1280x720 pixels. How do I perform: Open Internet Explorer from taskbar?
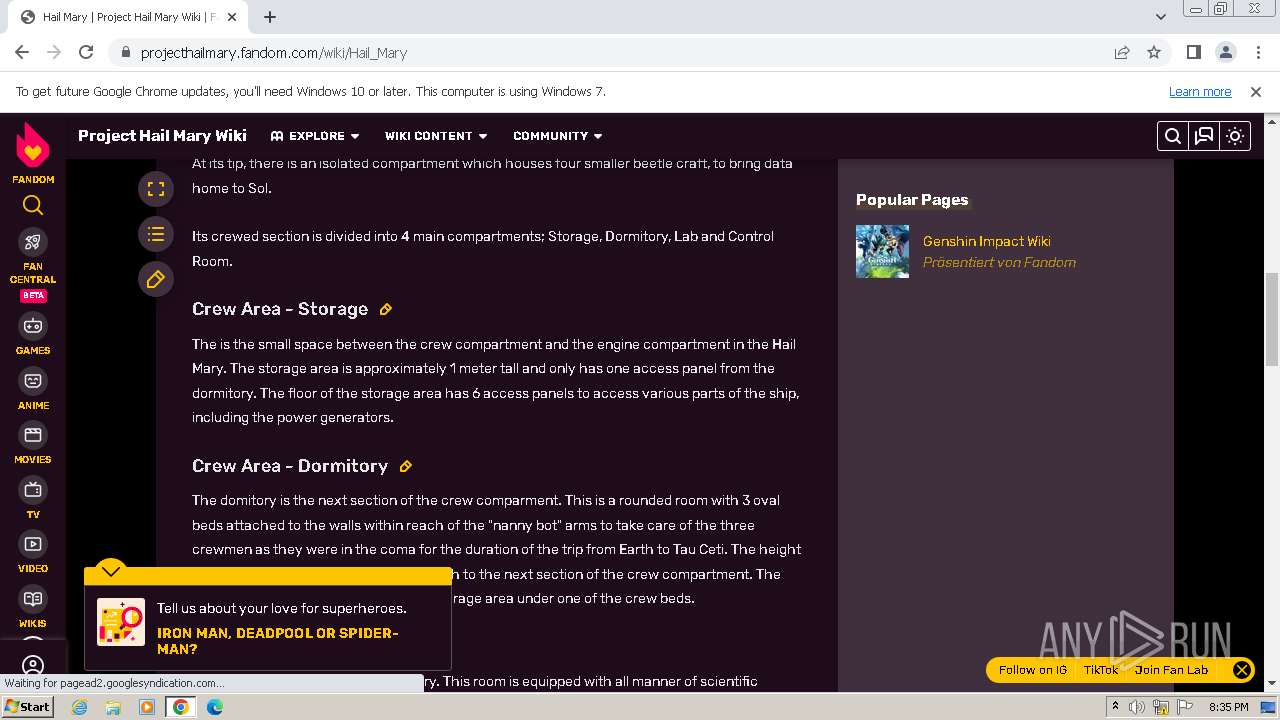click(x=79, y=707)
